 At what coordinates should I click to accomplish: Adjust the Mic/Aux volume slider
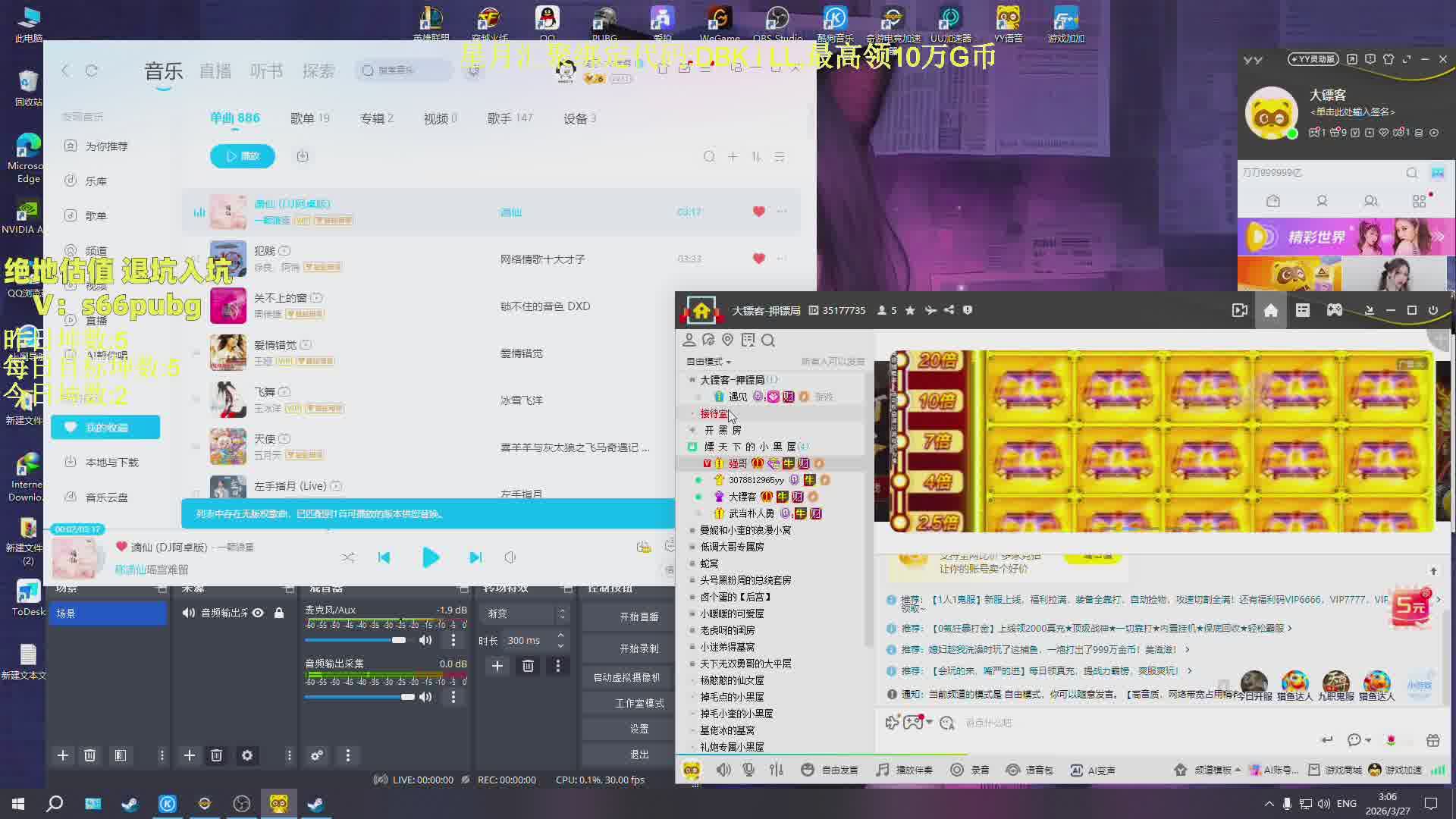point(398,640)
